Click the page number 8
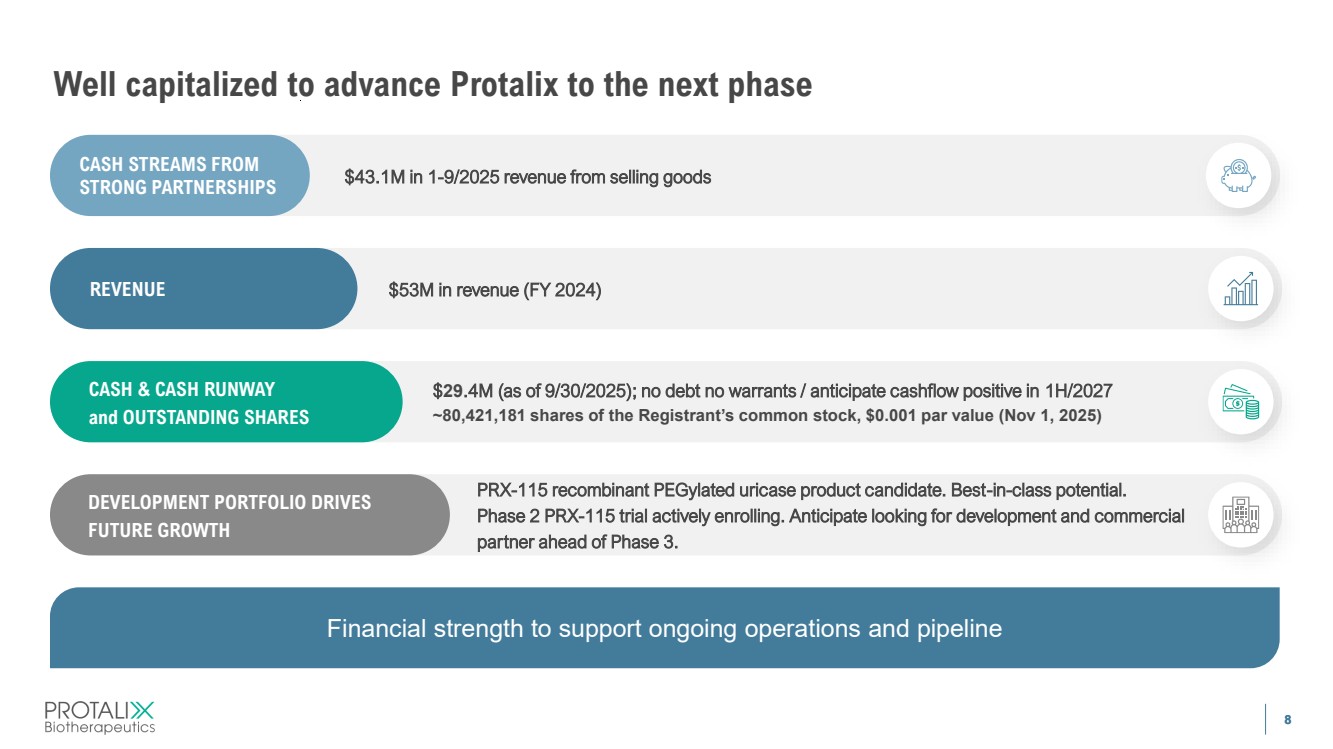 [1287, 719]
